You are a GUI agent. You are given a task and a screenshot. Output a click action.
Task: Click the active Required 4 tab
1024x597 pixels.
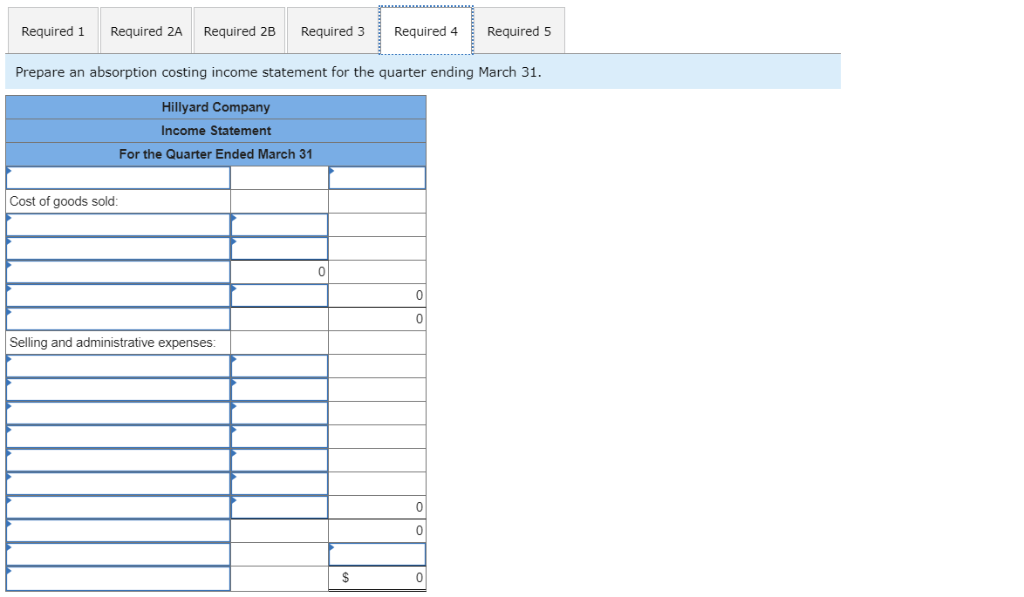pyautogui.click(x=426, y=31)
